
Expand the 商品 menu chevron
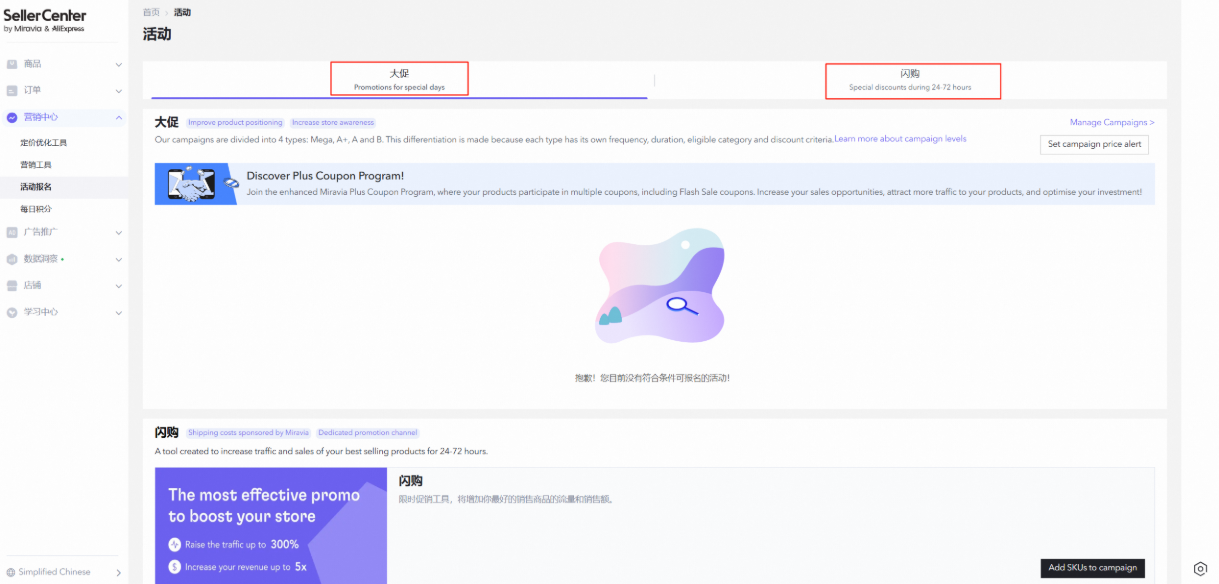coord(118,64)
